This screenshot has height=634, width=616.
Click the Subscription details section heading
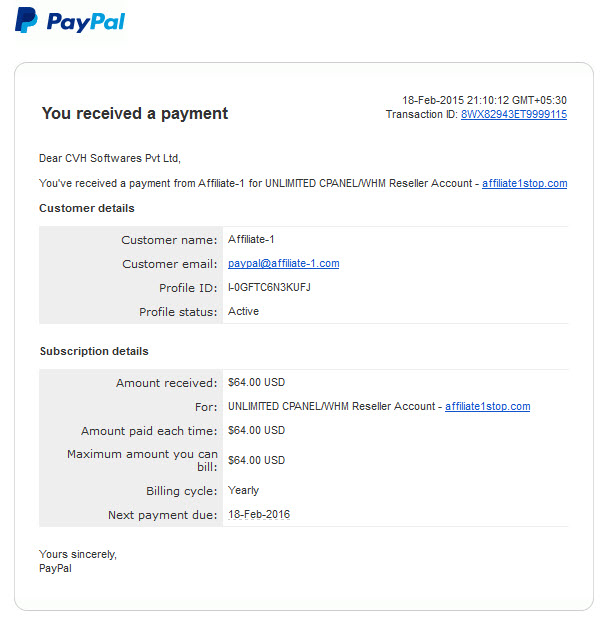tap(94, 351)
